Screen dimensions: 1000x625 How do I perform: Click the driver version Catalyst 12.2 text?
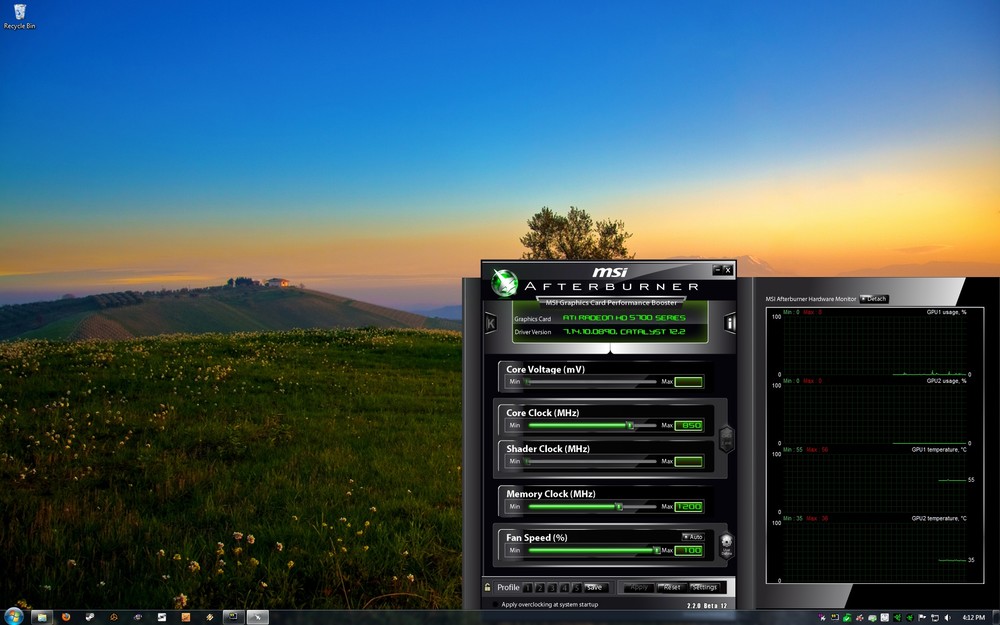(624, 332)
